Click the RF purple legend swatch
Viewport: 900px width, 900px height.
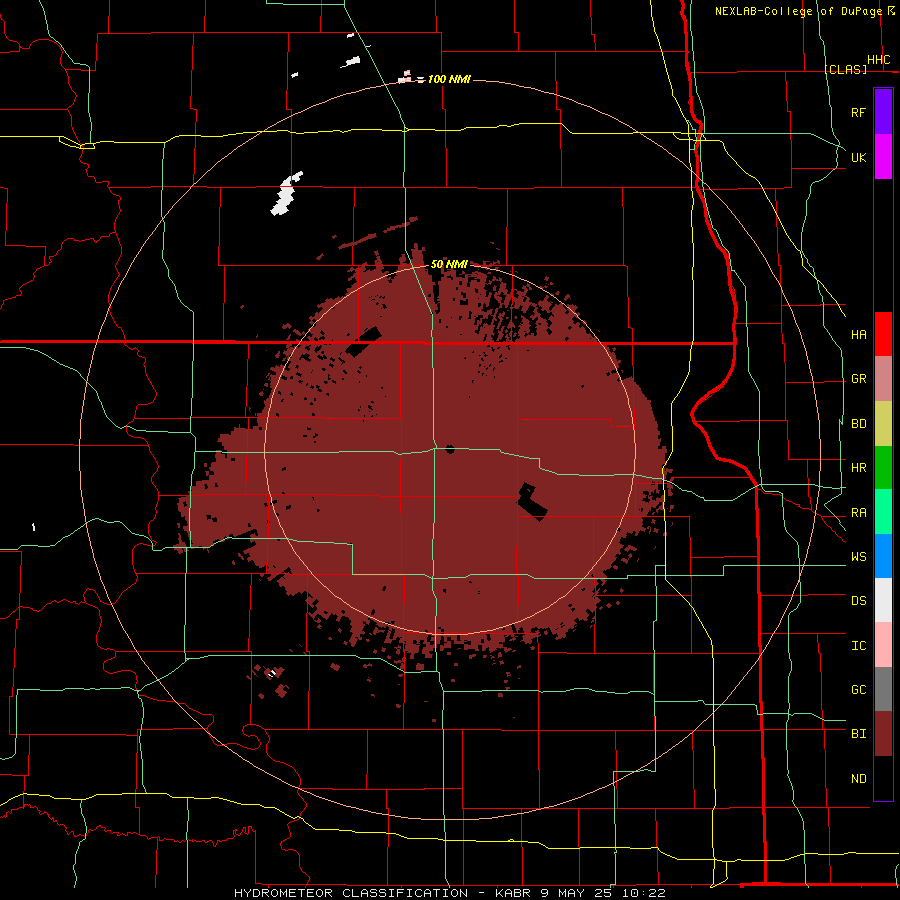pyautogui.click(x=883, y=112)
